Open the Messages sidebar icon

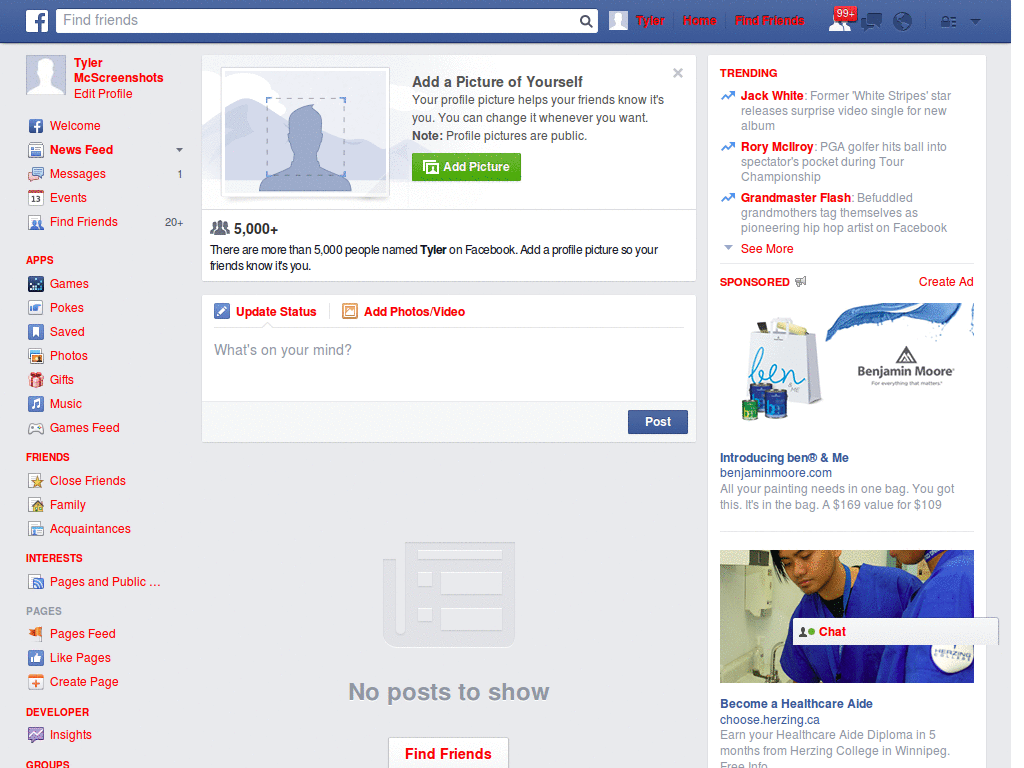[x=36, y=174]
